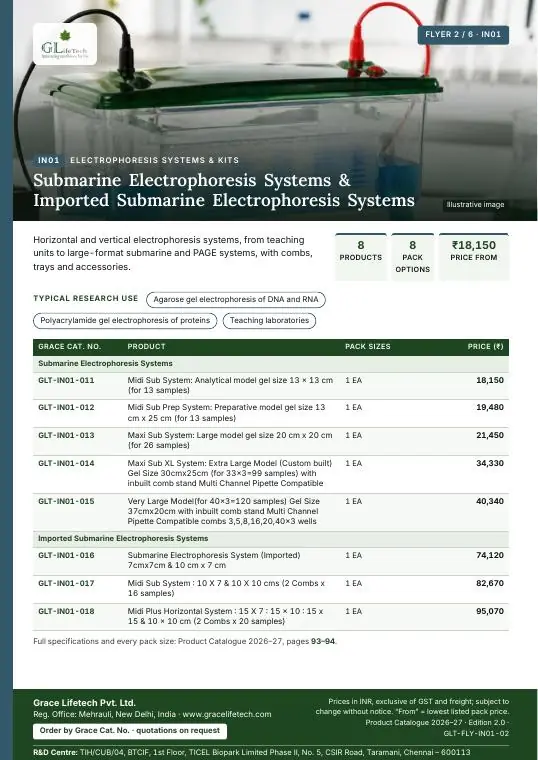Click the GRACE CAT. NO. column header

point(69,347)
